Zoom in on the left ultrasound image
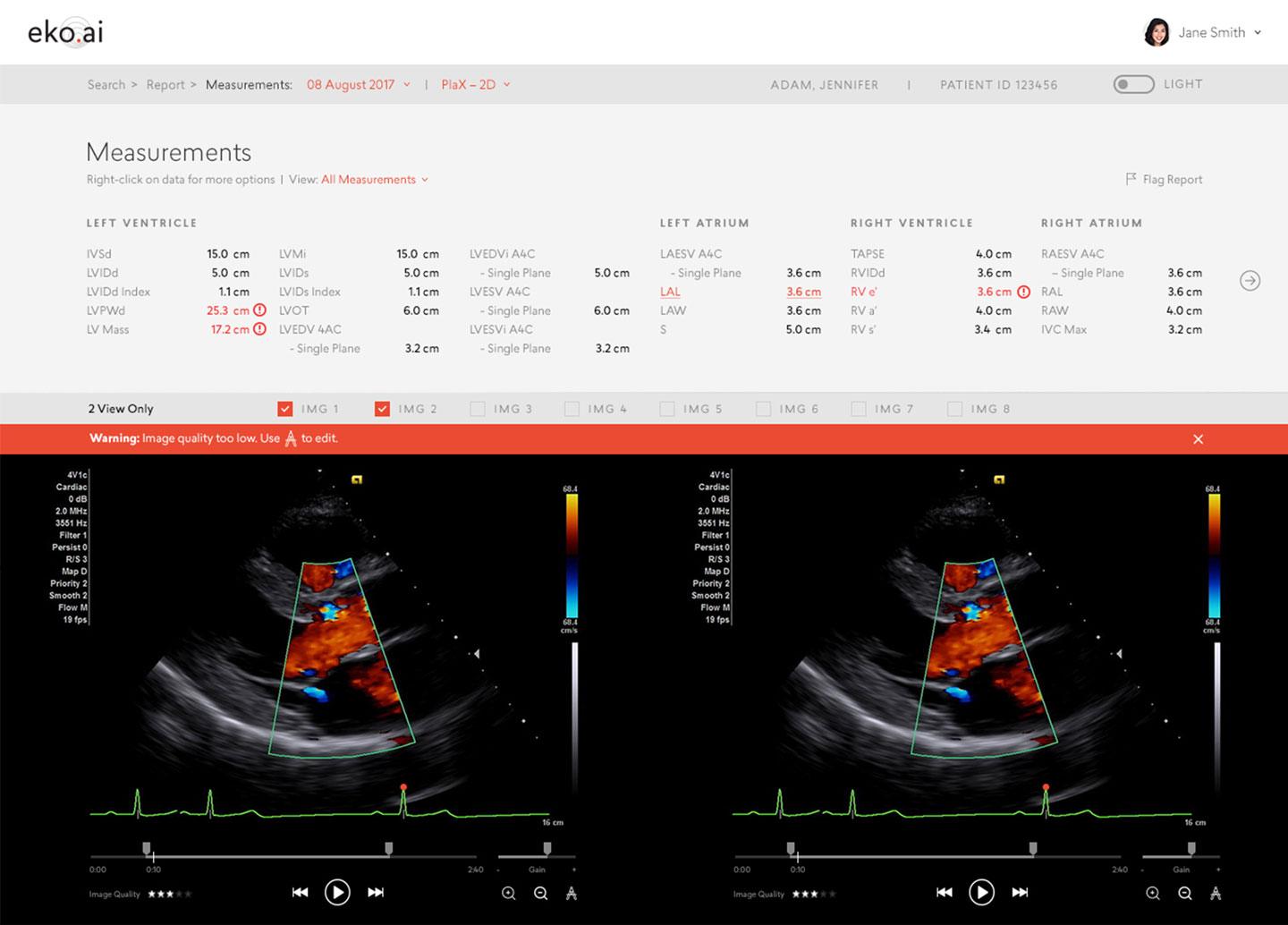Image resolution: width=1288 pixels, height=925 pixels. pos(508,893)
